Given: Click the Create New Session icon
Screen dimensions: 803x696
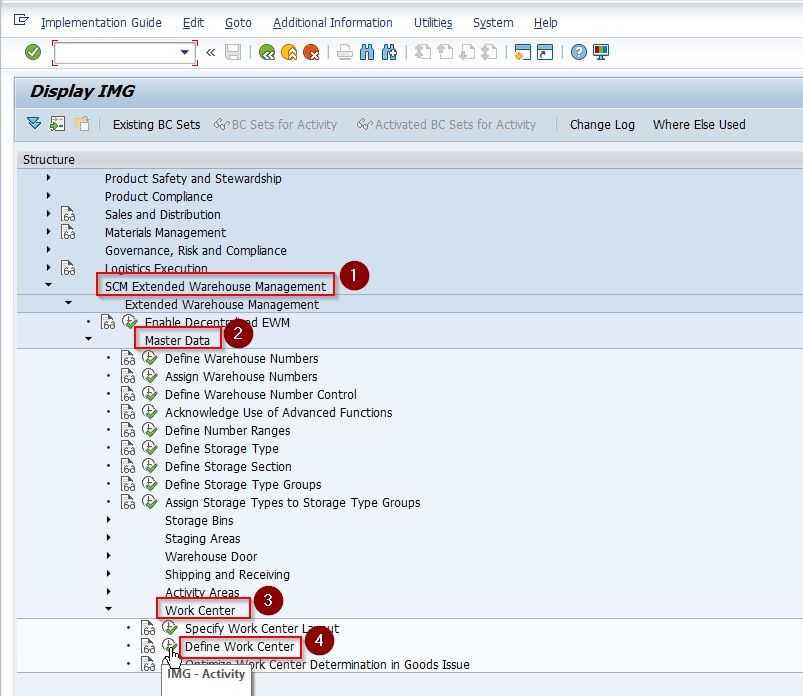Looking at the screenshot, I should click(522, 52).
